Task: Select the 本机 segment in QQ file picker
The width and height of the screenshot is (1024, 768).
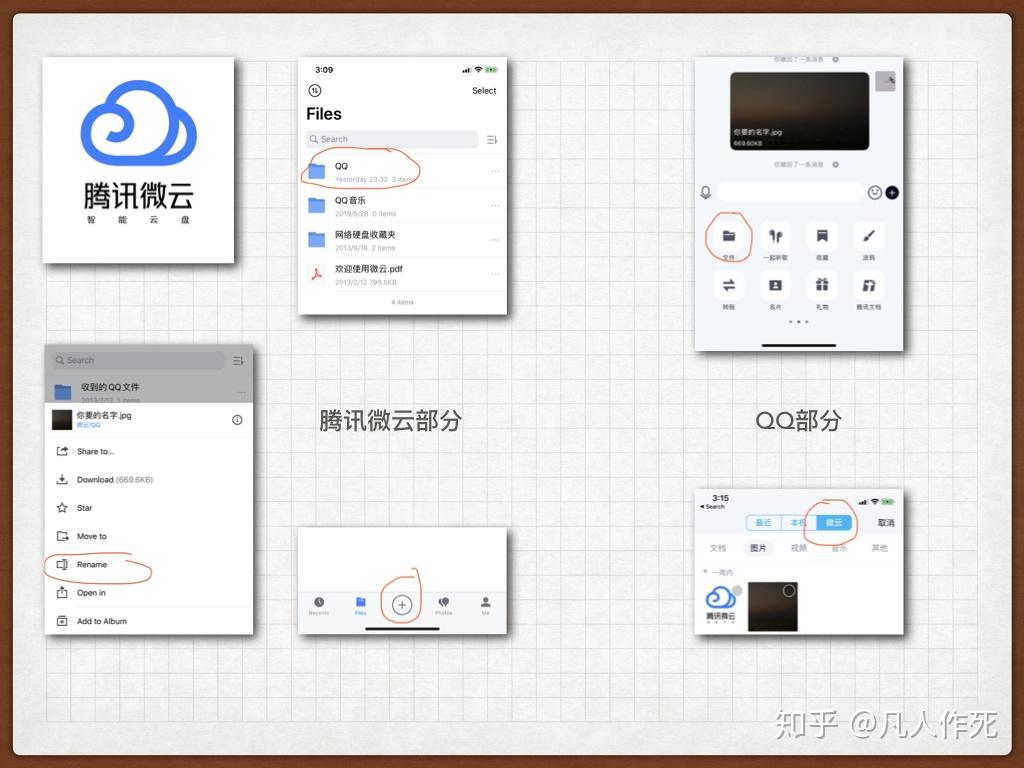Action: click(x=798, y=522)
